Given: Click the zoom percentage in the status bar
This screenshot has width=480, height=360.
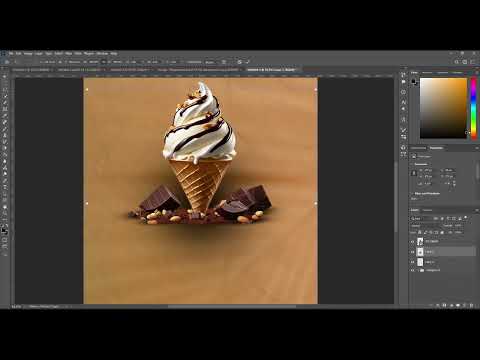Looking at the screenshot, I should 16,306.
